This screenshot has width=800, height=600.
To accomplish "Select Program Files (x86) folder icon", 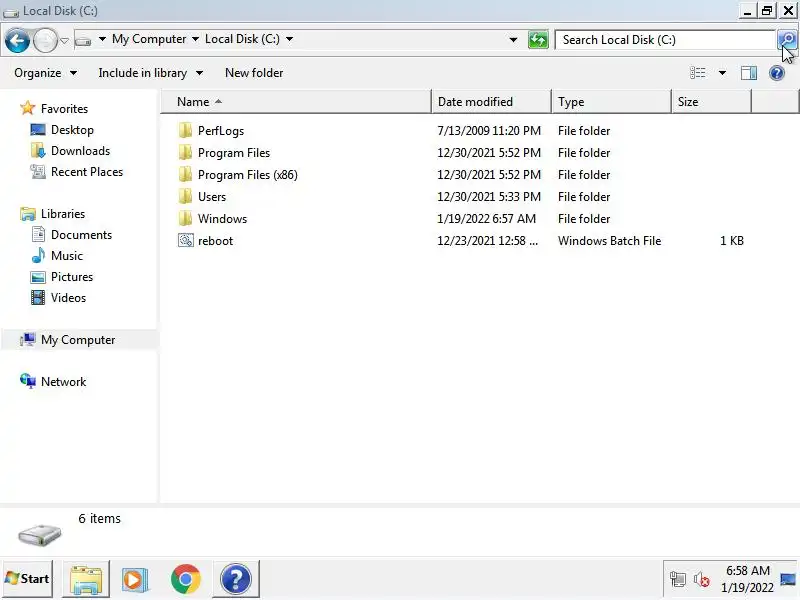I will click(186, 174).
